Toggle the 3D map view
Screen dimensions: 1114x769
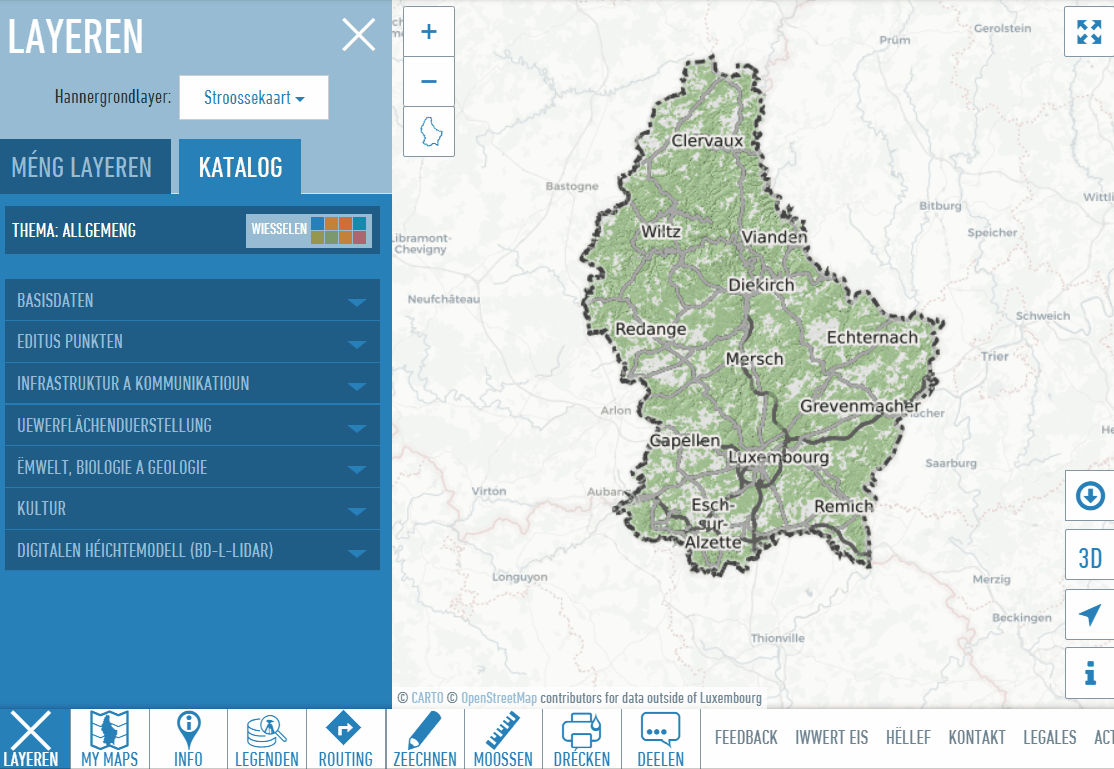[x=1089, y=557]
